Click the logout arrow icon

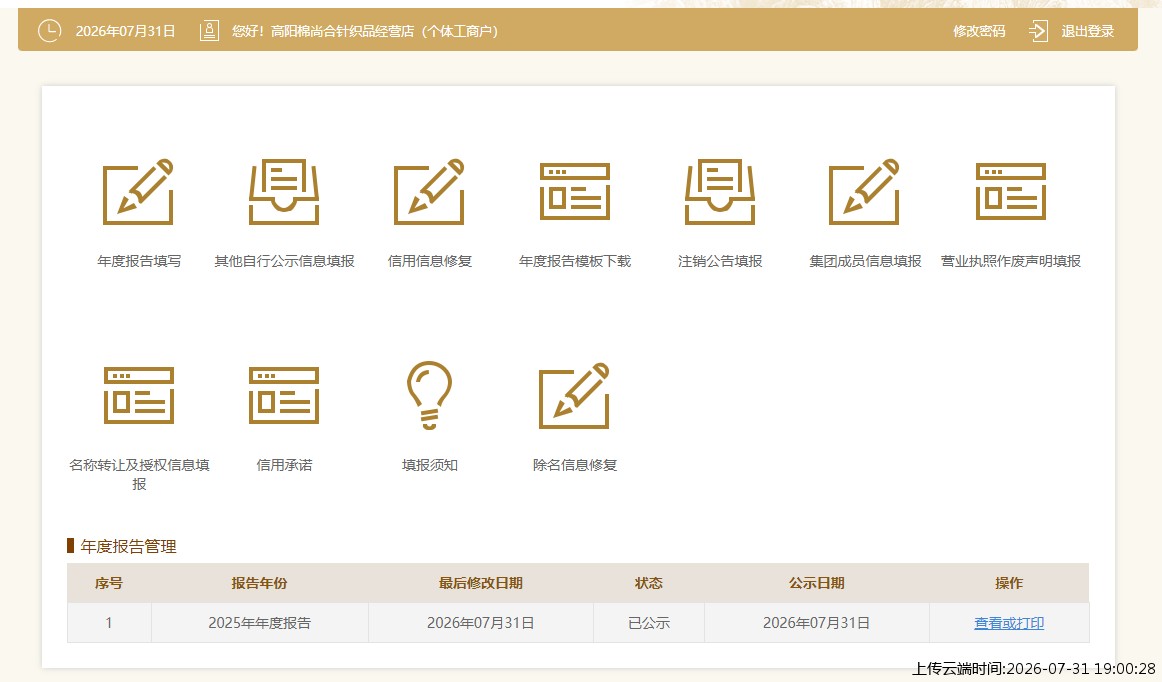[1038, 30]
